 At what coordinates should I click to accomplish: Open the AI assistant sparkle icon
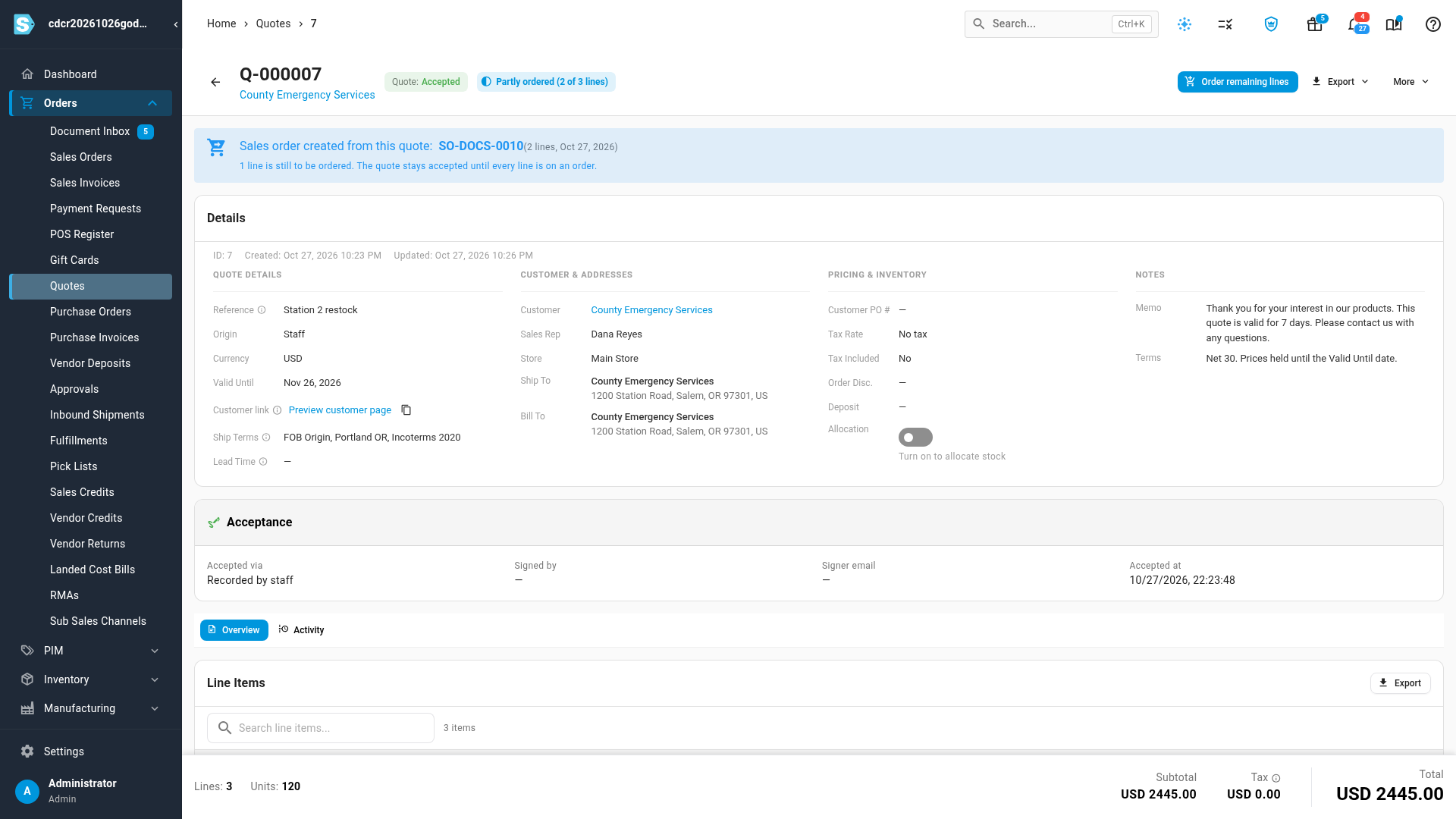(1185, 24)
